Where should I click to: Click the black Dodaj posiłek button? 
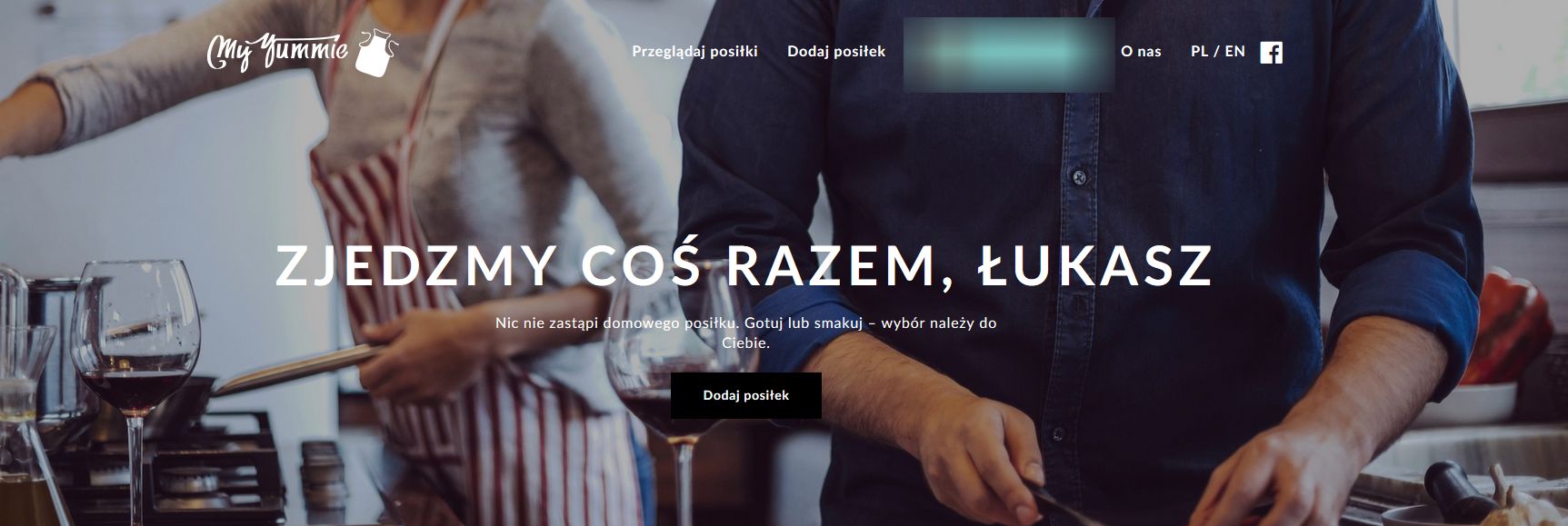(746, 395)
